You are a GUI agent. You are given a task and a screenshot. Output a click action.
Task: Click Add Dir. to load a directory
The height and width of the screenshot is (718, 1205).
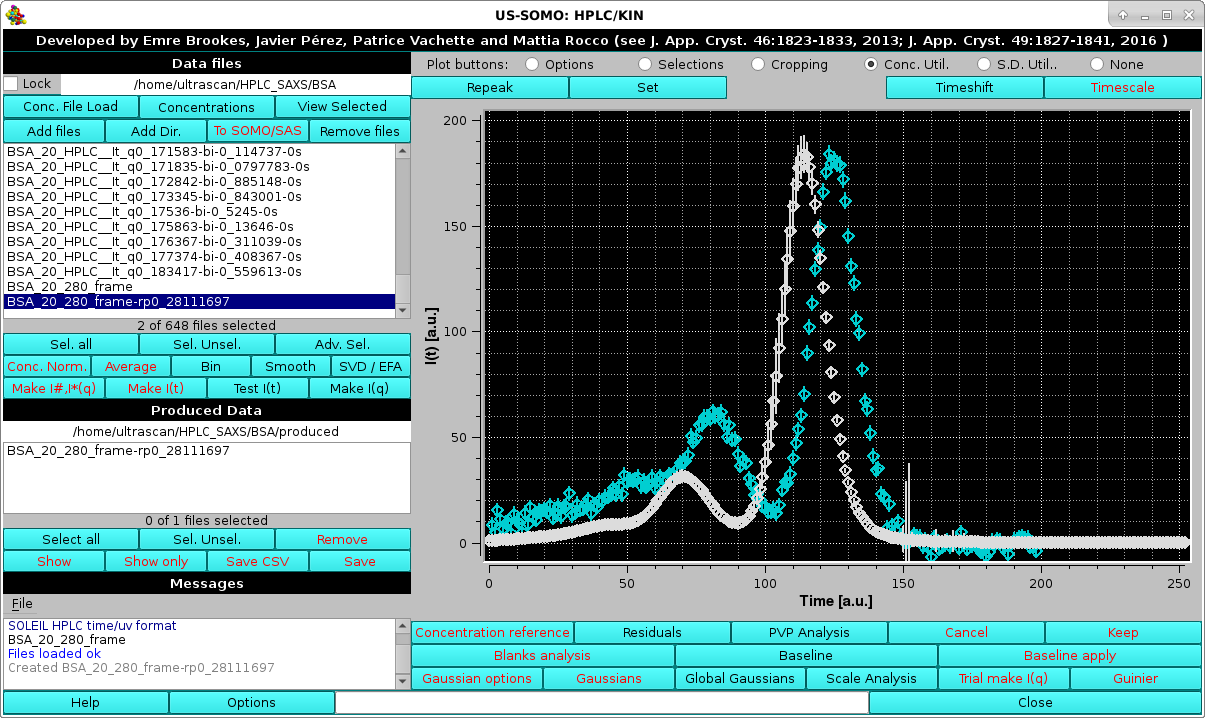tap(155, 130)
